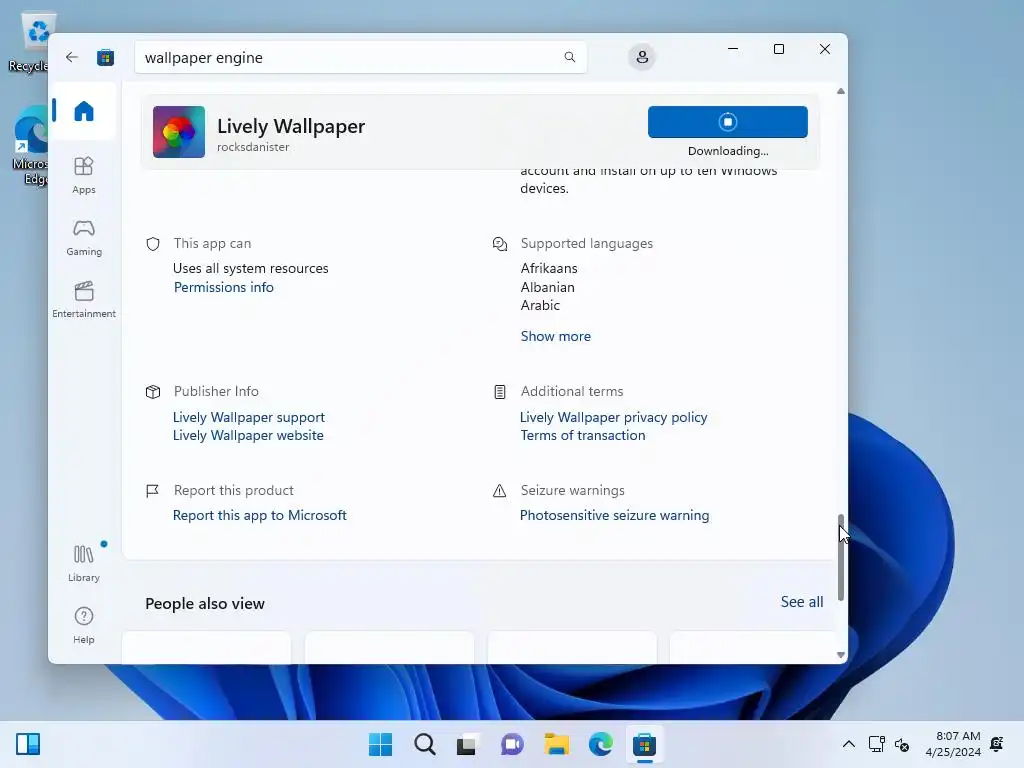Open Help in the sidebar

(x=84, y=625)
